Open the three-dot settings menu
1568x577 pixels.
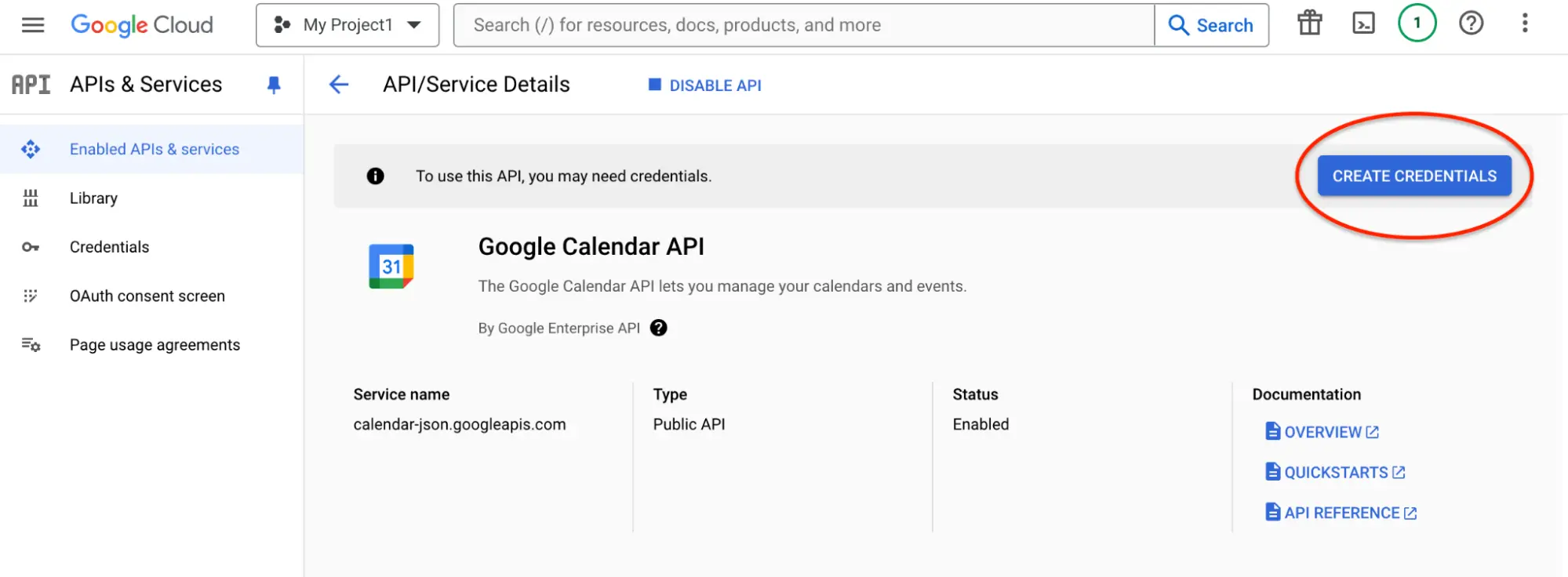(1525, 23)
